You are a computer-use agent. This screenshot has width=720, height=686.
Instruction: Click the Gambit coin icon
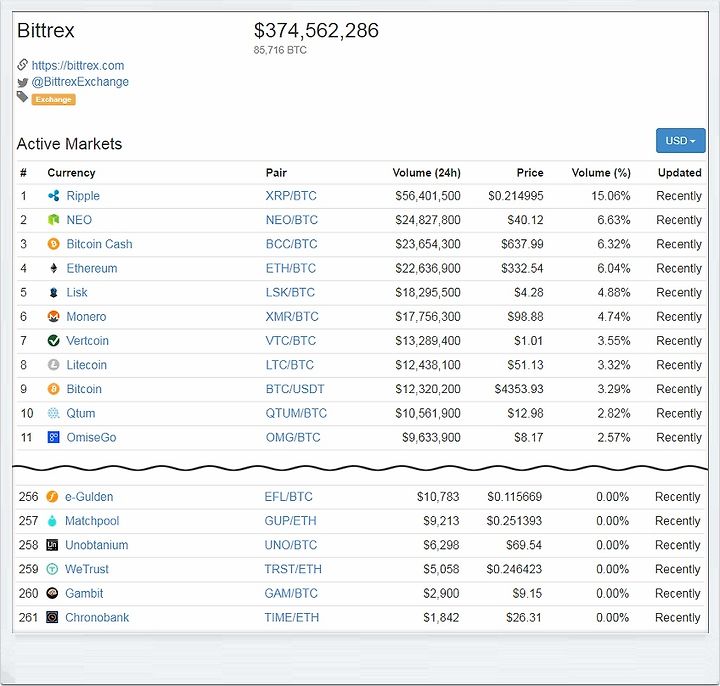coord(52,593)
